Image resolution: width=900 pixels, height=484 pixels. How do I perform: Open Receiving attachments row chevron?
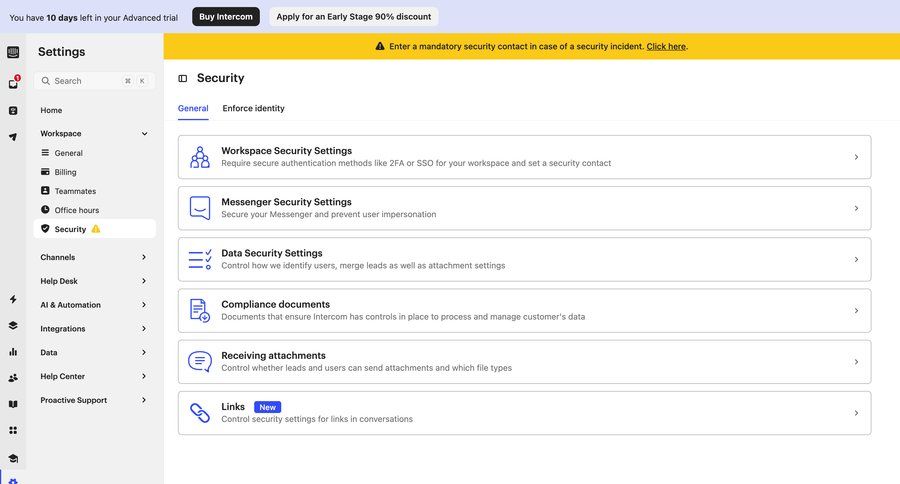click(x=856, y=362)
